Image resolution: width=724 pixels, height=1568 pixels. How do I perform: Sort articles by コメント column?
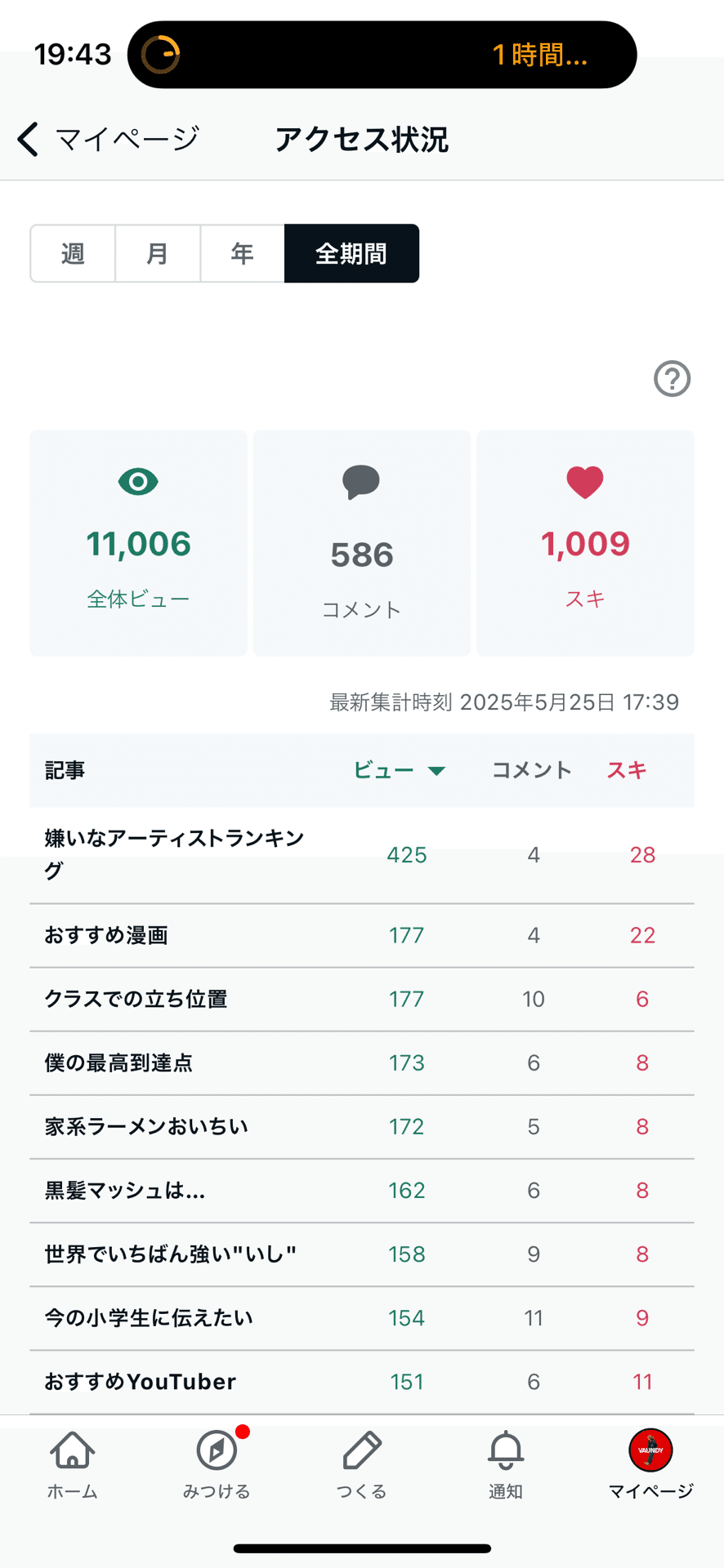tap(531, 770)
